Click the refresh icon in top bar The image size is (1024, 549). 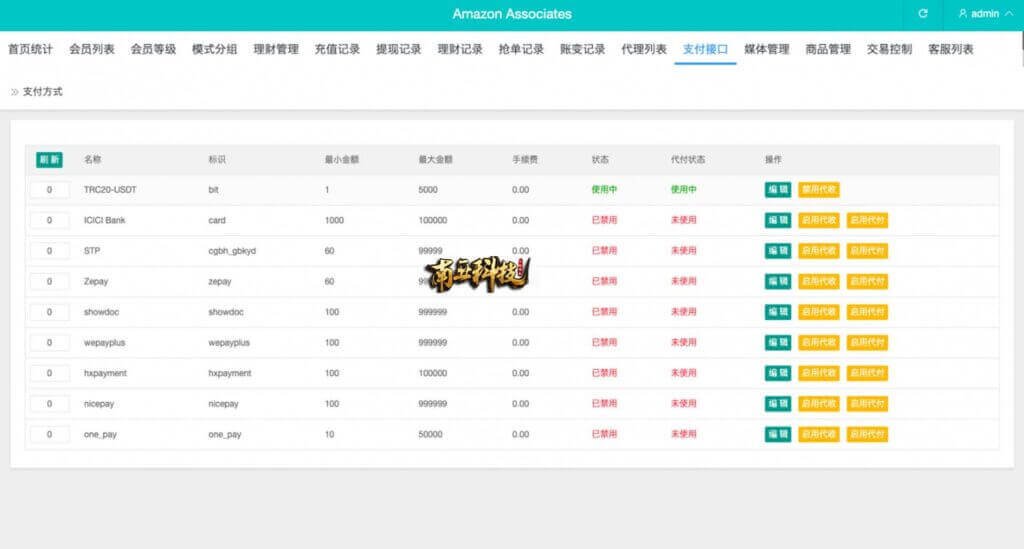922,14
